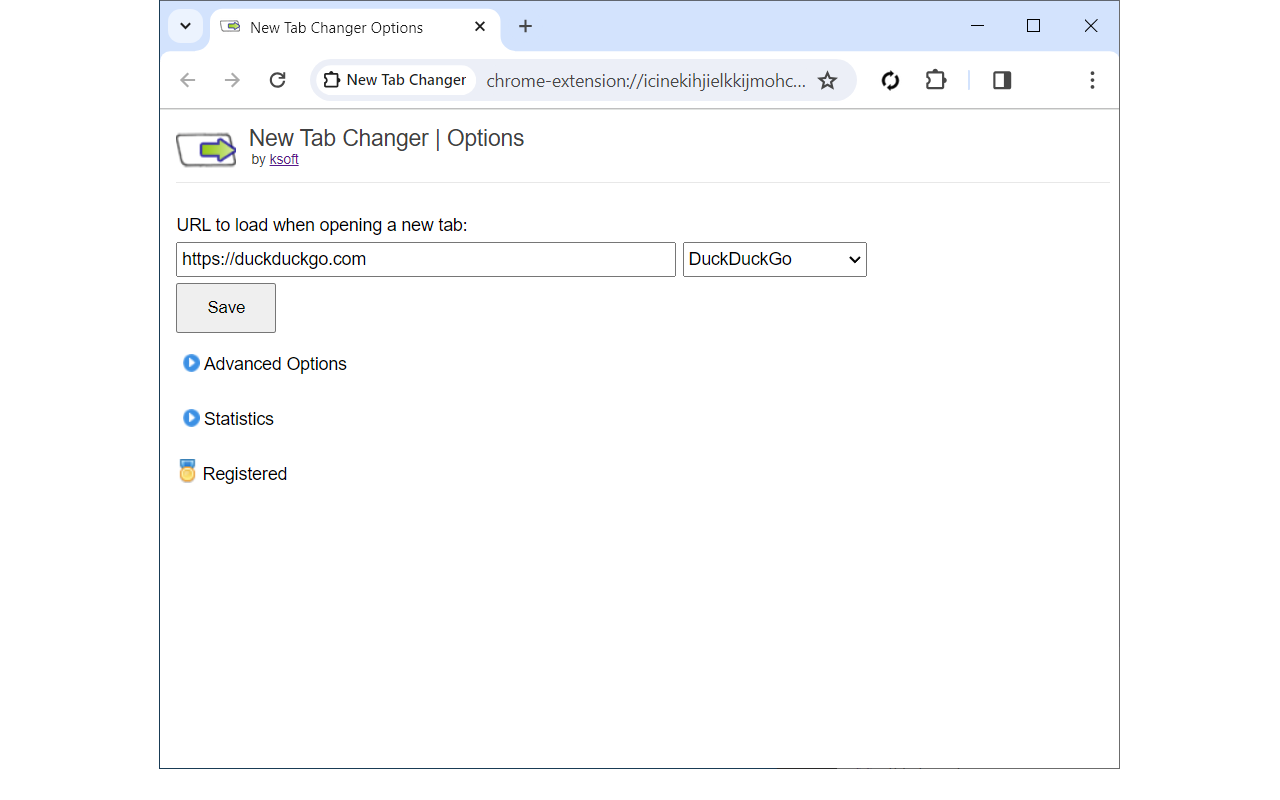1280x800 pixels.
Task: Open the side panel icon
Action: pos(1001,80)
